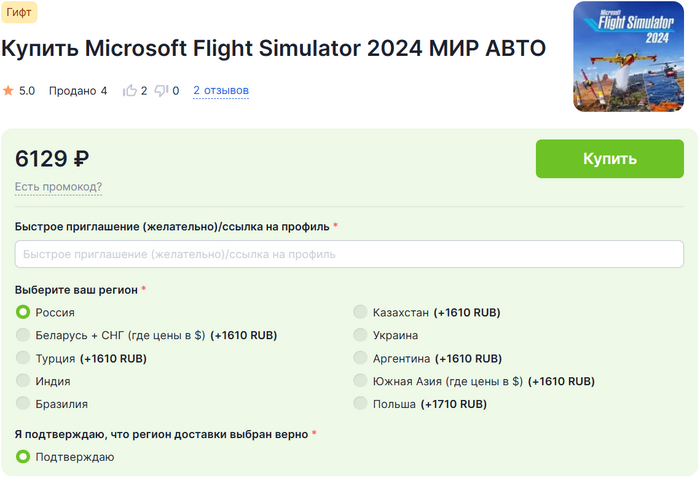Select the Россия region option
The height and width of the screenshot is (478, 700).
(23, 312)
